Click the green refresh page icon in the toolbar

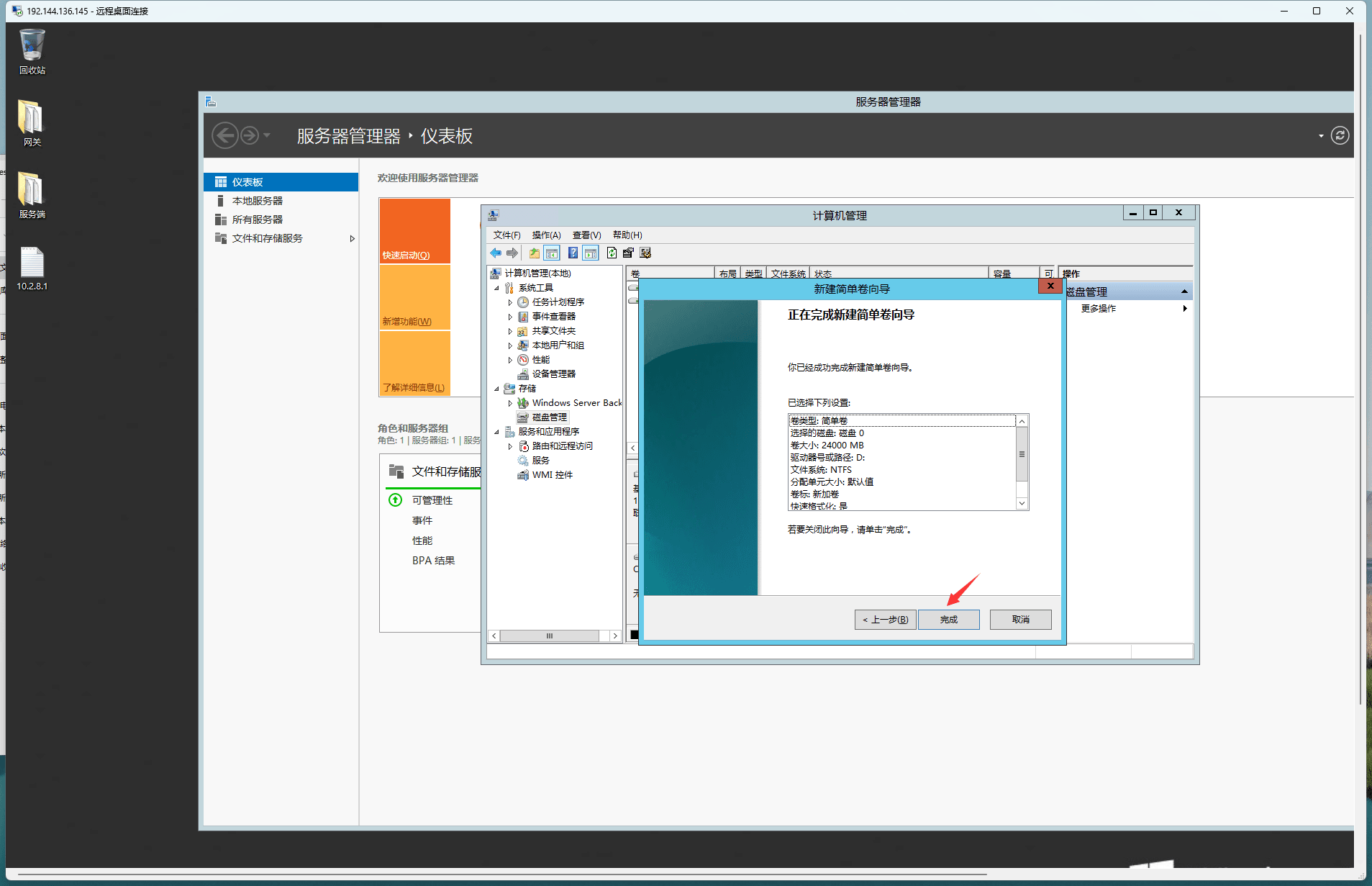coord(611,253)
